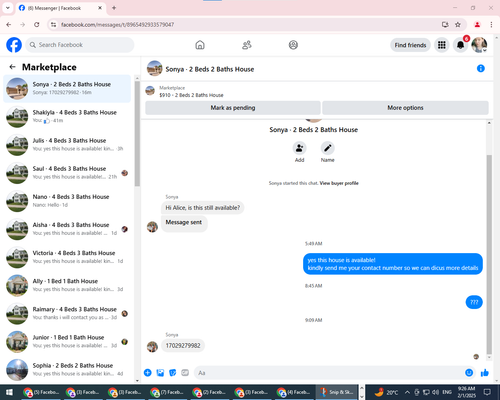The image size is (500, 400).
Task: Click the address bar URL
Action: tap(118, 24)
